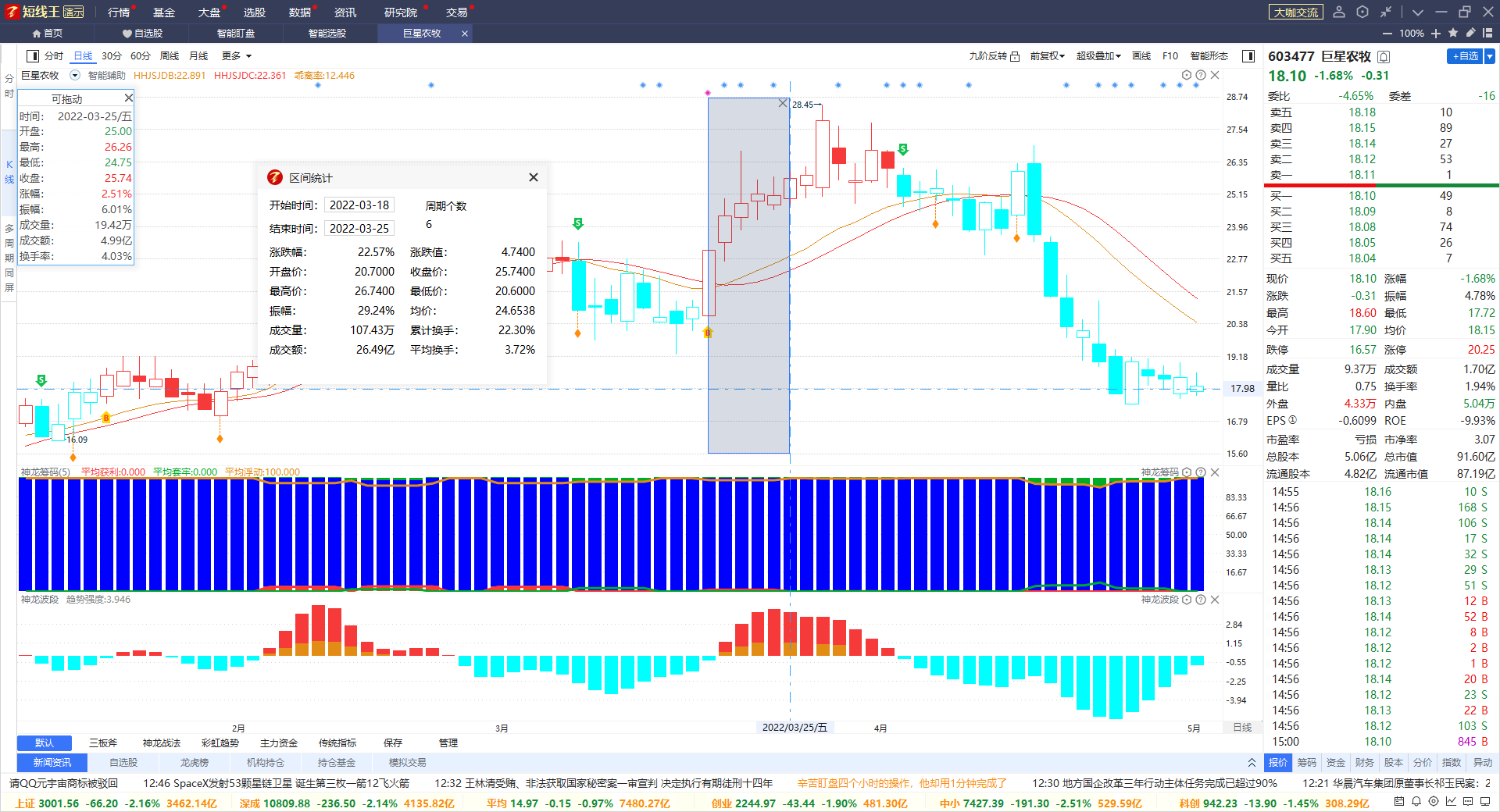This screenshot has width=1500, height=812.
Task: Zoom in with the plus icon
Action: [1436, 34]
